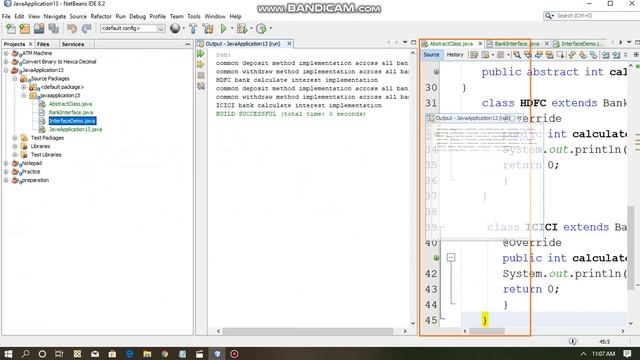Click the New File toolbar icon
Screen dimensions: 640x360
pyautogui.click(x=11, y=29)
